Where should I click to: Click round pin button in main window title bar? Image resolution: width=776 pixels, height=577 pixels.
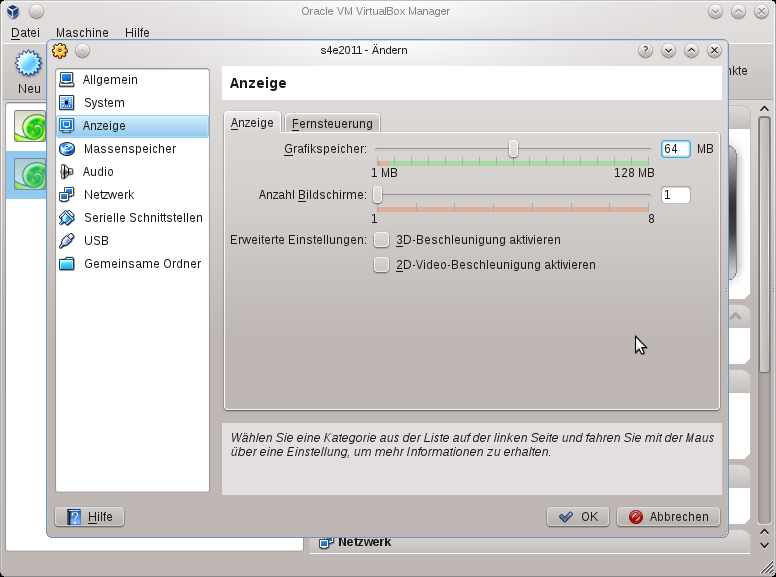point(36,11)
